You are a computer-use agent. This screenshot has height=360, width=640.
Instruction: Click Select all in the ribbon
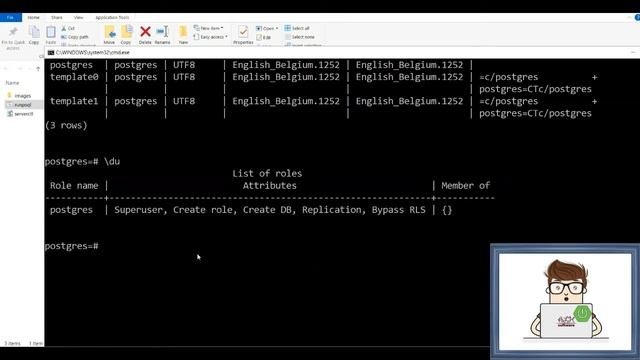tap(297, 28)
